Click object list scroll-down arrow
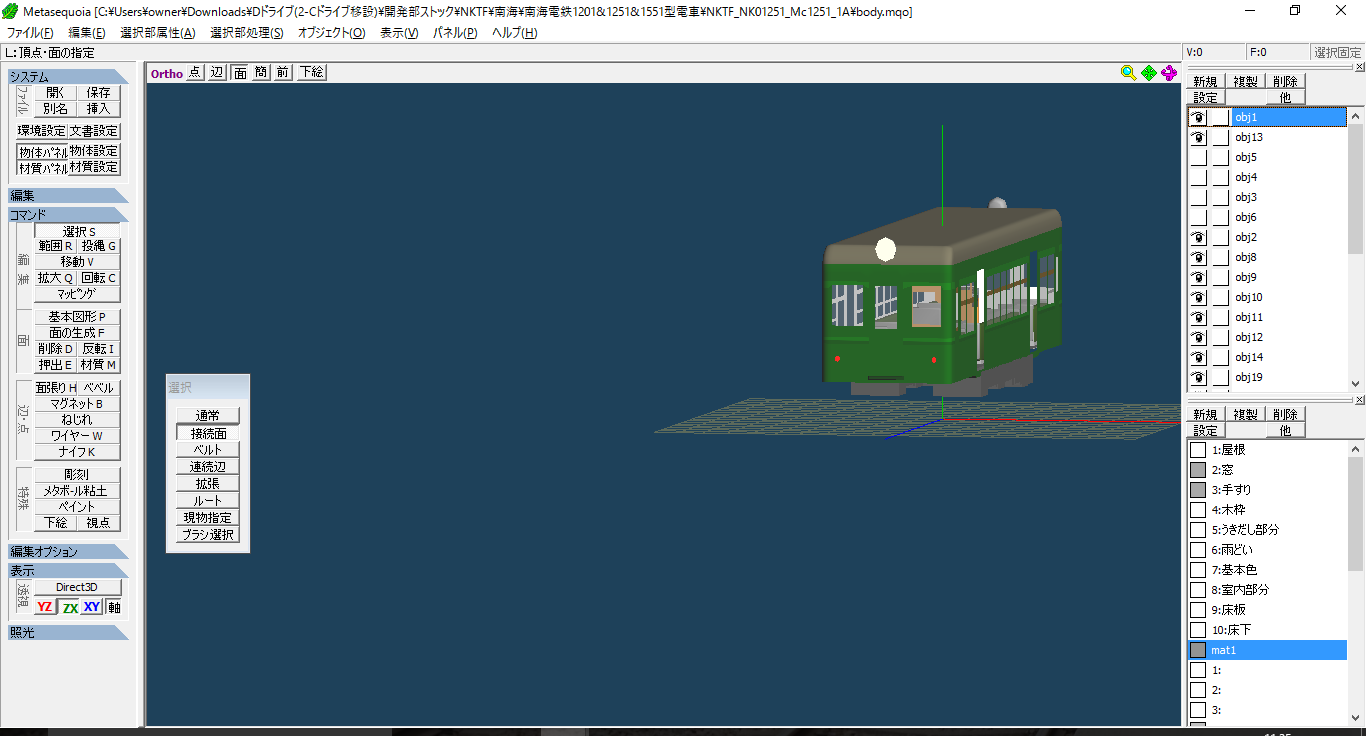Screen dimensions: 1366x736 [x=1356, y=383]
